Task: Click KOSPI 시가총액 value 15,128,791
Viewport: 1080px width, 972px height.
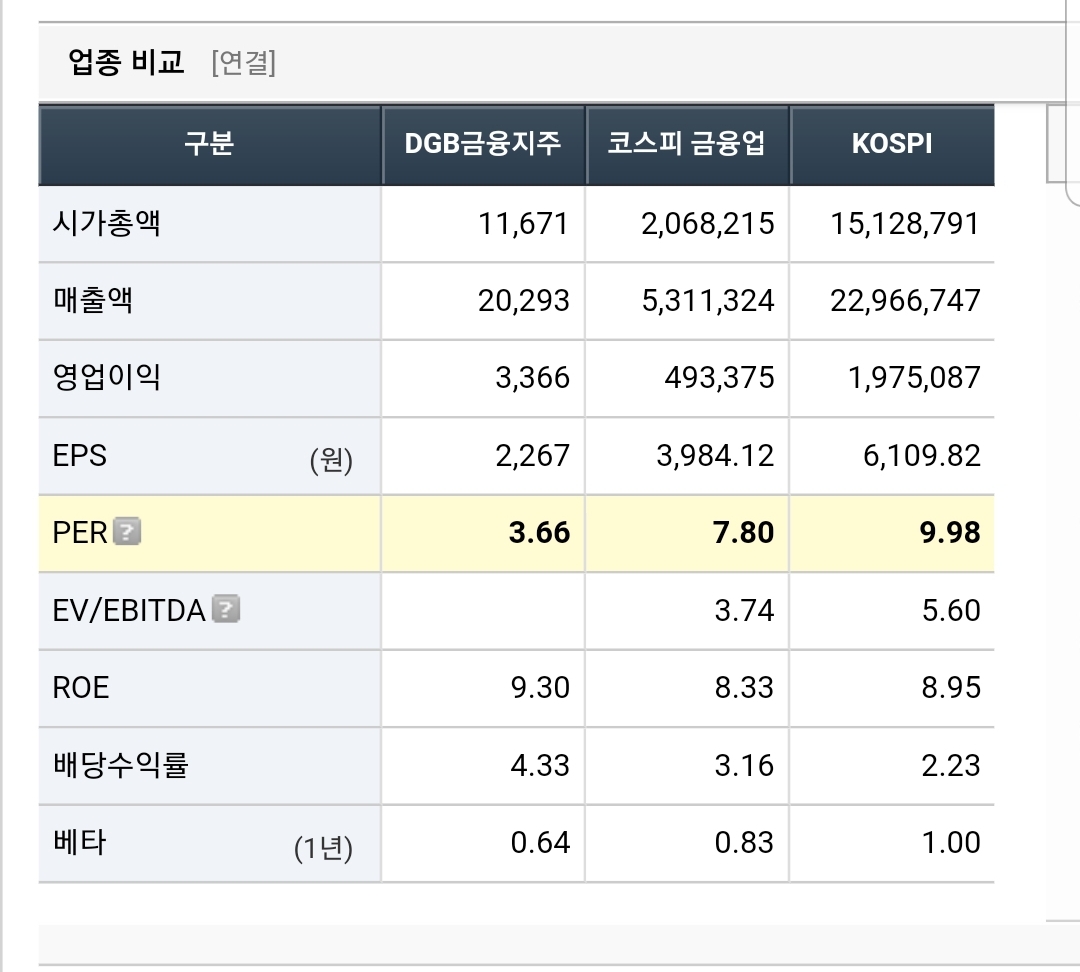Action: point(904,224)
